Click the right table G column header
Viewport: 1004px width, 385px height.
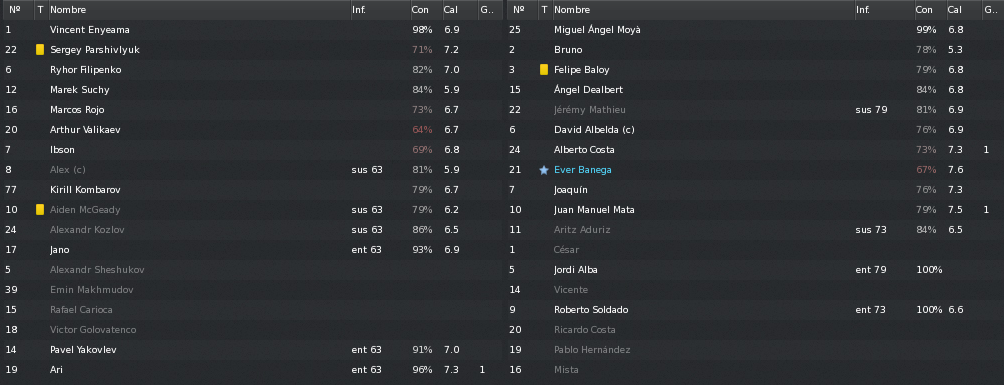(989, 10)
